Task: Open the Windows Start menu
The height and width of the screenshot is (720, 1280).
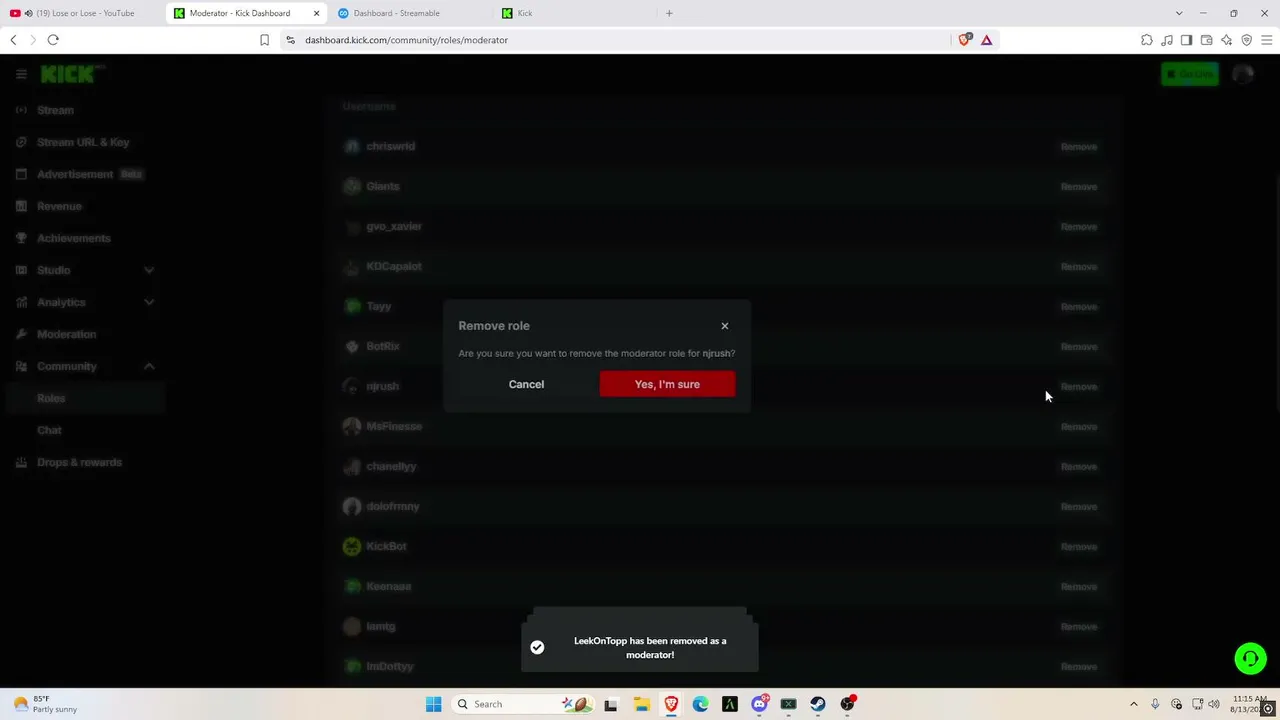Action: [433, 704]
